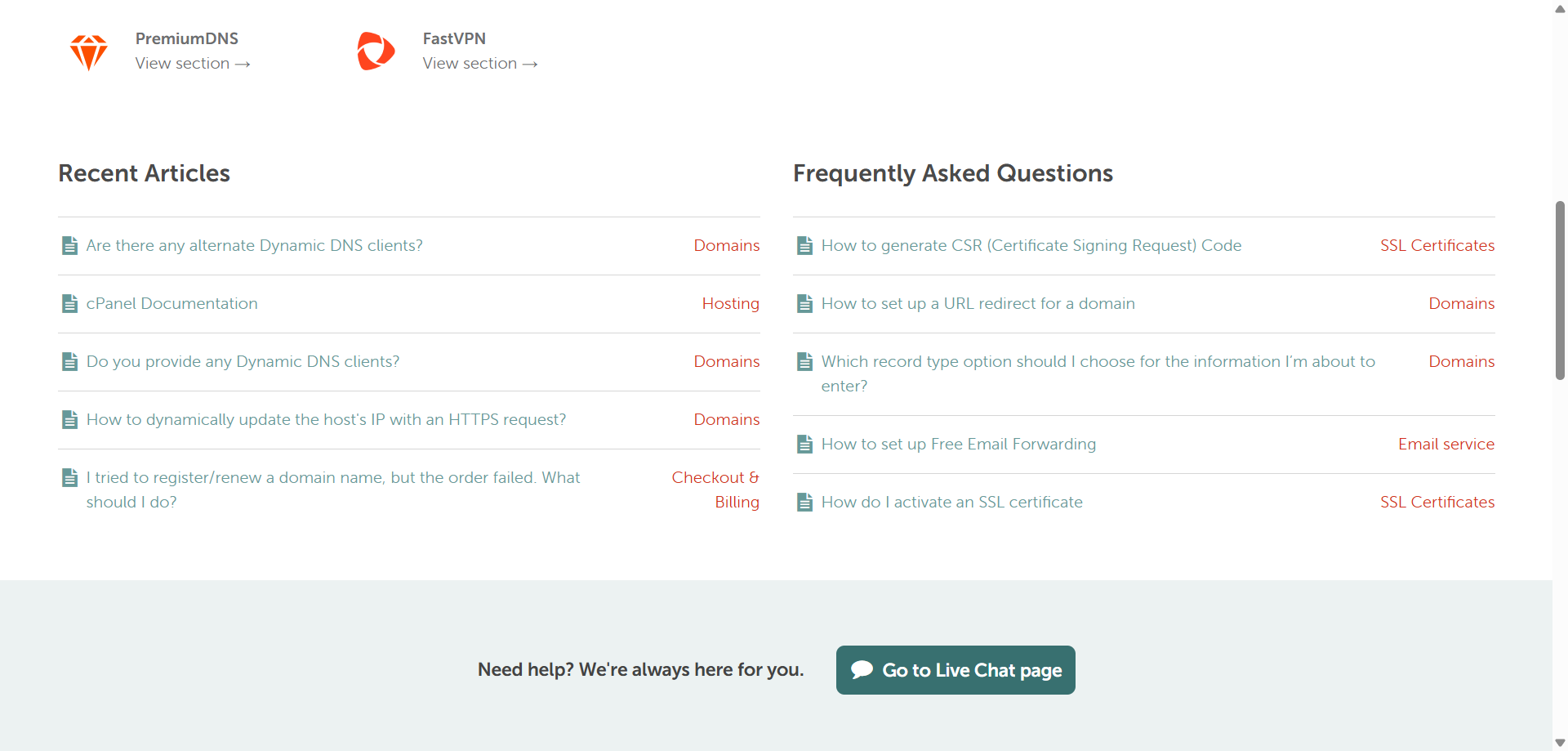Open the failed domain order article
Viewport: 1568px width, 751px height.
pos(332,478)
